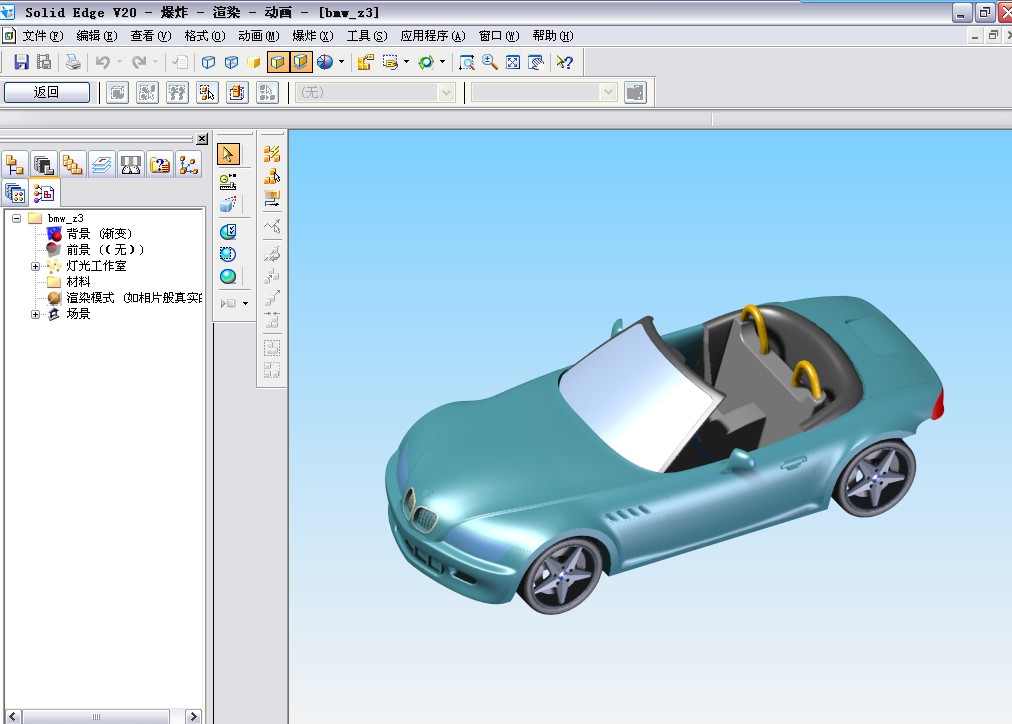This screenshot has width=1012, height=724.
Task: Click the panel's horizontal scrollbar thumb
Action: (x=96, y=717)
